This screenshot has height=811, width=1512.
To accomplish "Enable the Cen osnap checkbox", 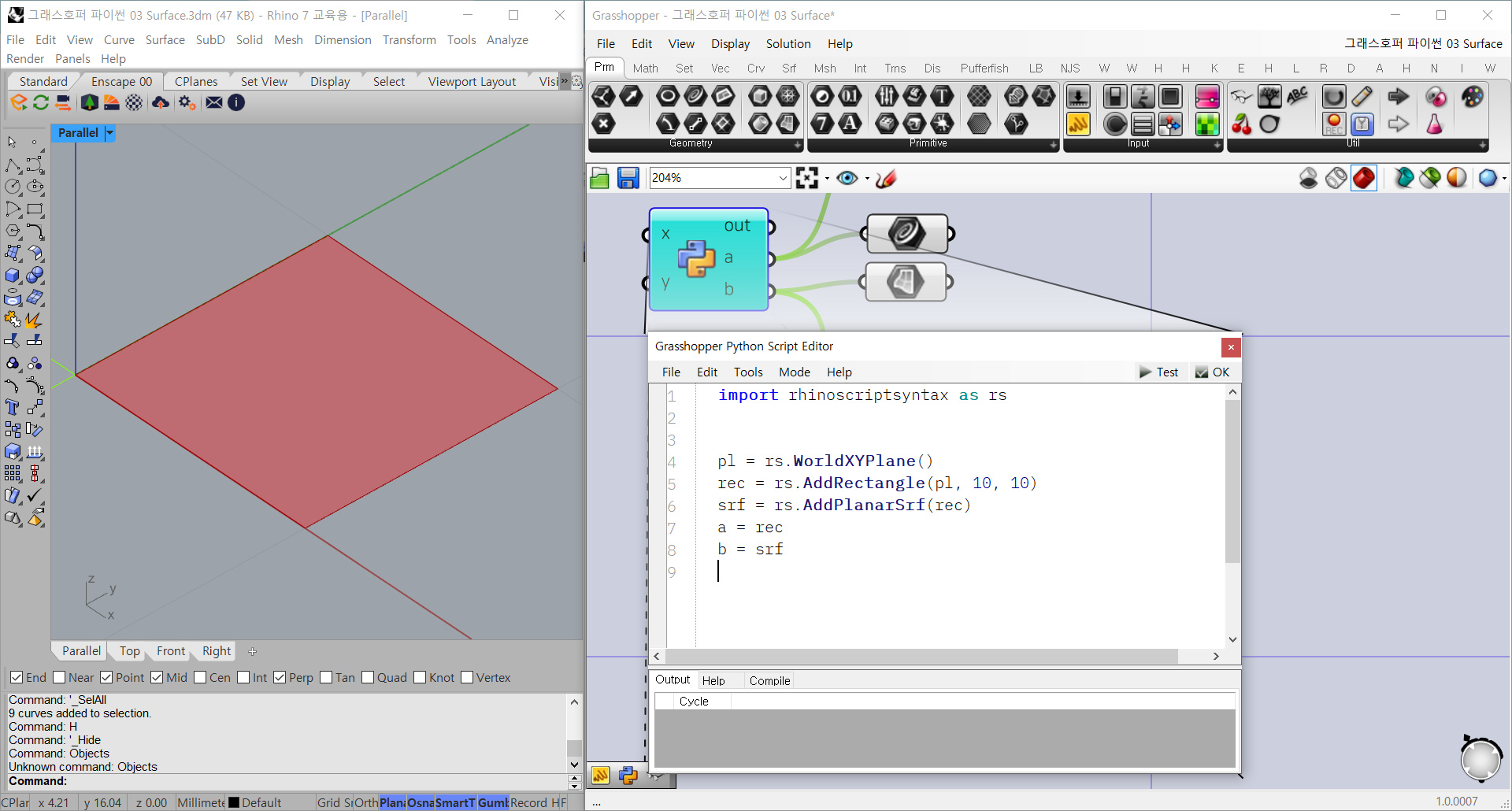I will [x=200, y=677].
